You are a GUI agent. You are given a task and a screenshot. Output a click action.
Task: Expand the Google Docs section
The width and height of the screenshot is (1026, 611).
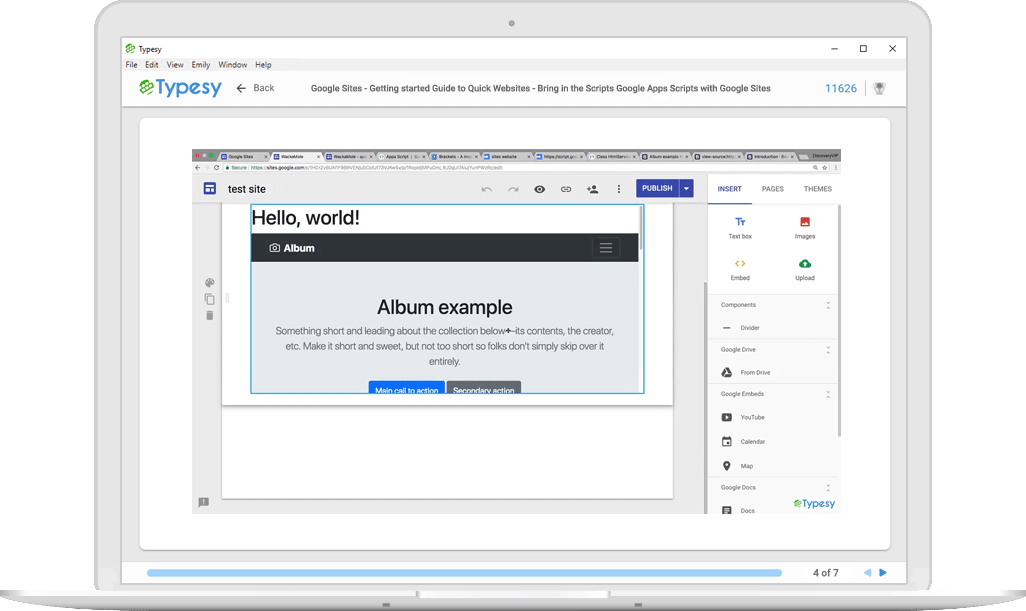click(829, 488)
